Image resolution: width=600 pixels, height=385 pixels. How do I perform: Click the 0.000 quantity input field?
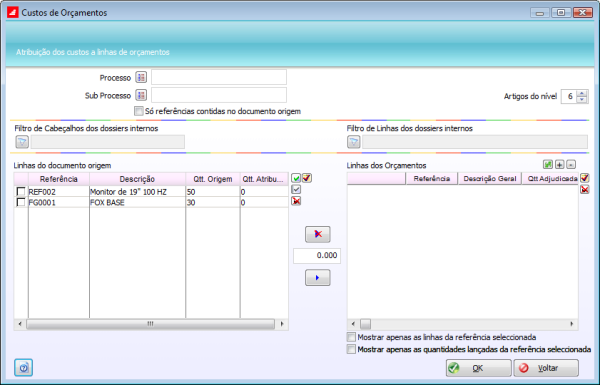317,256
